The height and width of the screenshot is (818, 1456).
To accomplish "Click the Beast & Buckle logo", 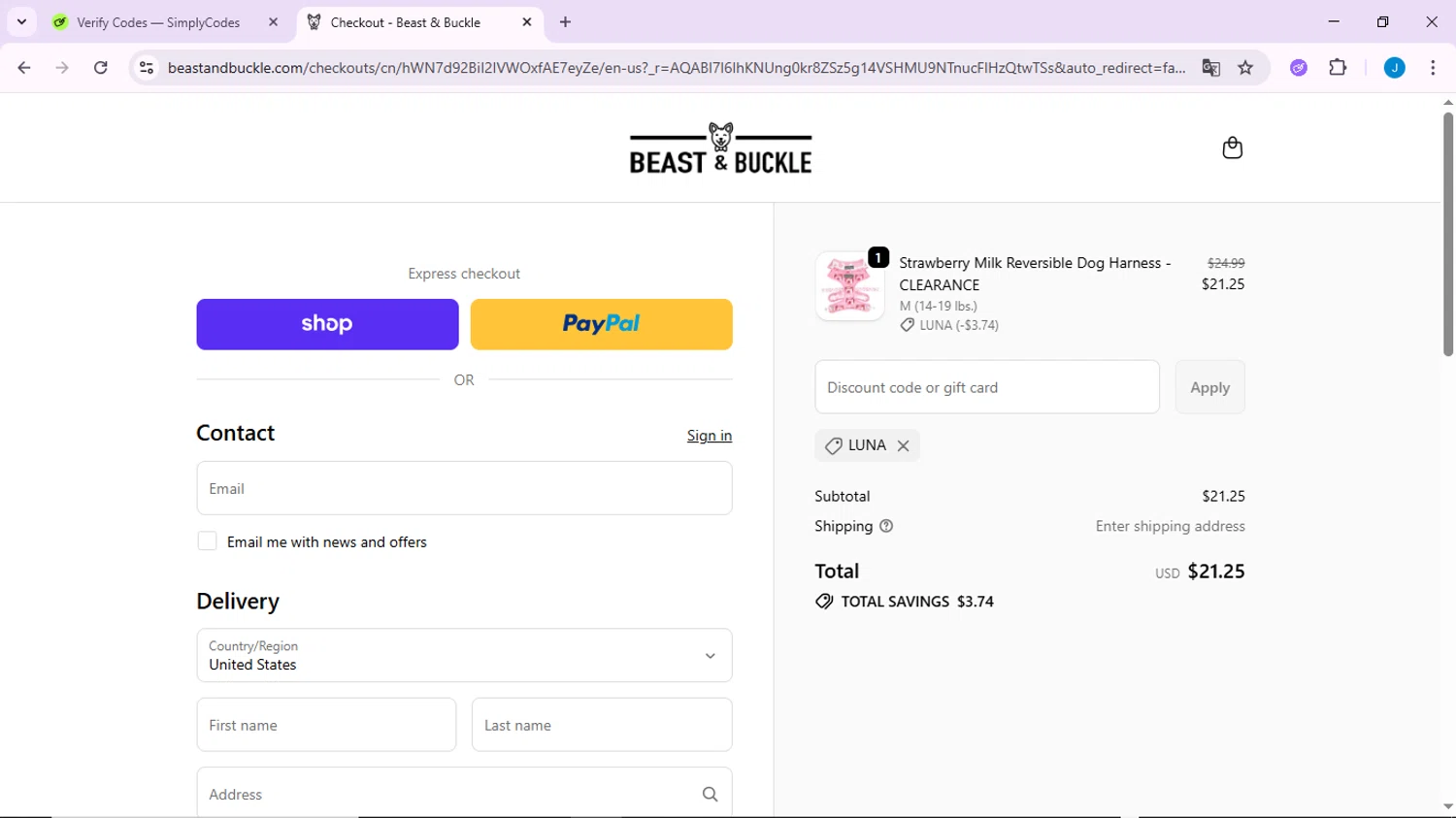I will pyautogui.click(x=720, y=148).
